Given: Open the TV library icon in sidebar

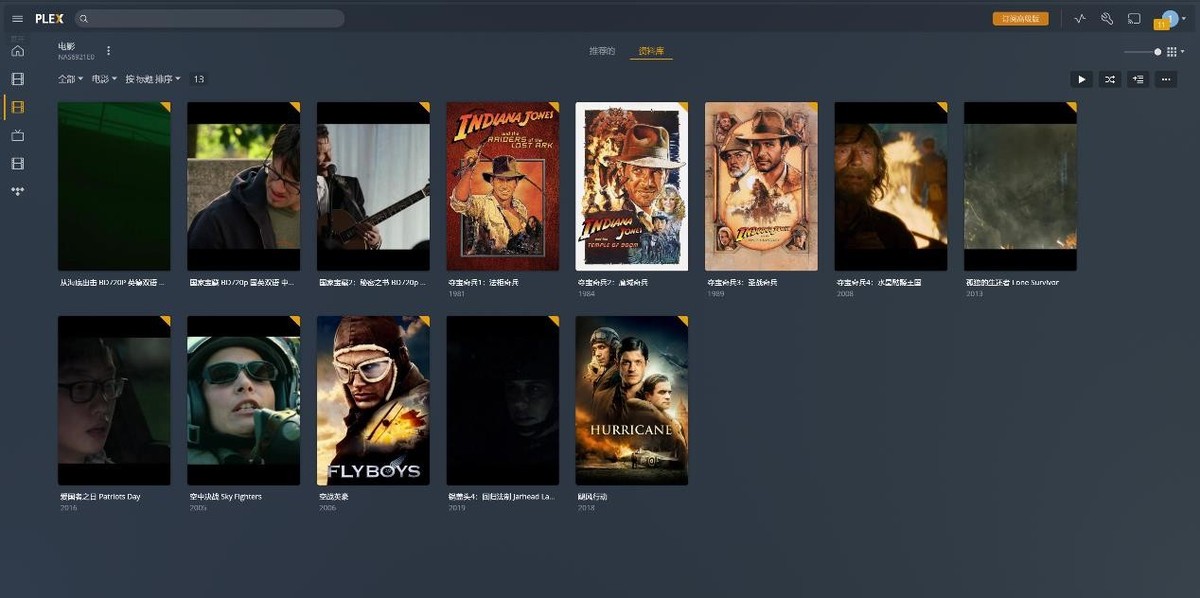Looking at the screenshot, I should tap(17, 135).
